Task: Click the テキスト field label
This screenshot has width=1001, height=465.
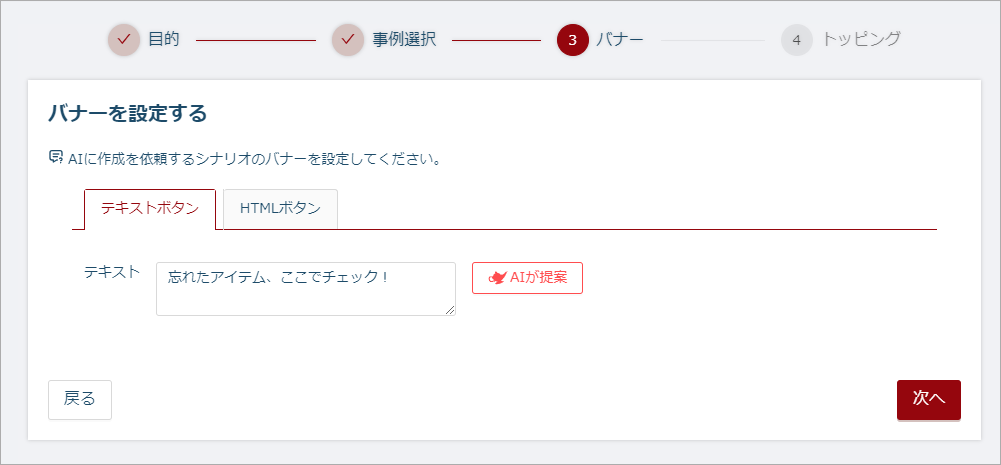Action: (x=112, y=272)
